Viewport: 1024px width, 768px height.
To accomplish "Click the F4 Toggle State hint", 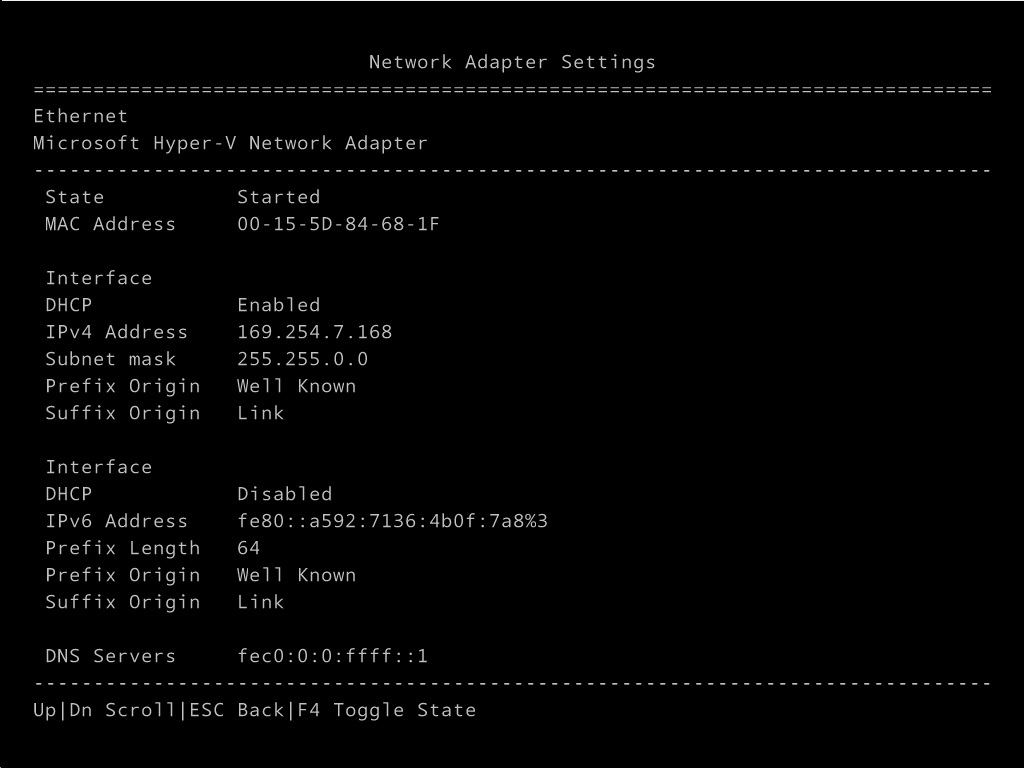I will point(387,711).
